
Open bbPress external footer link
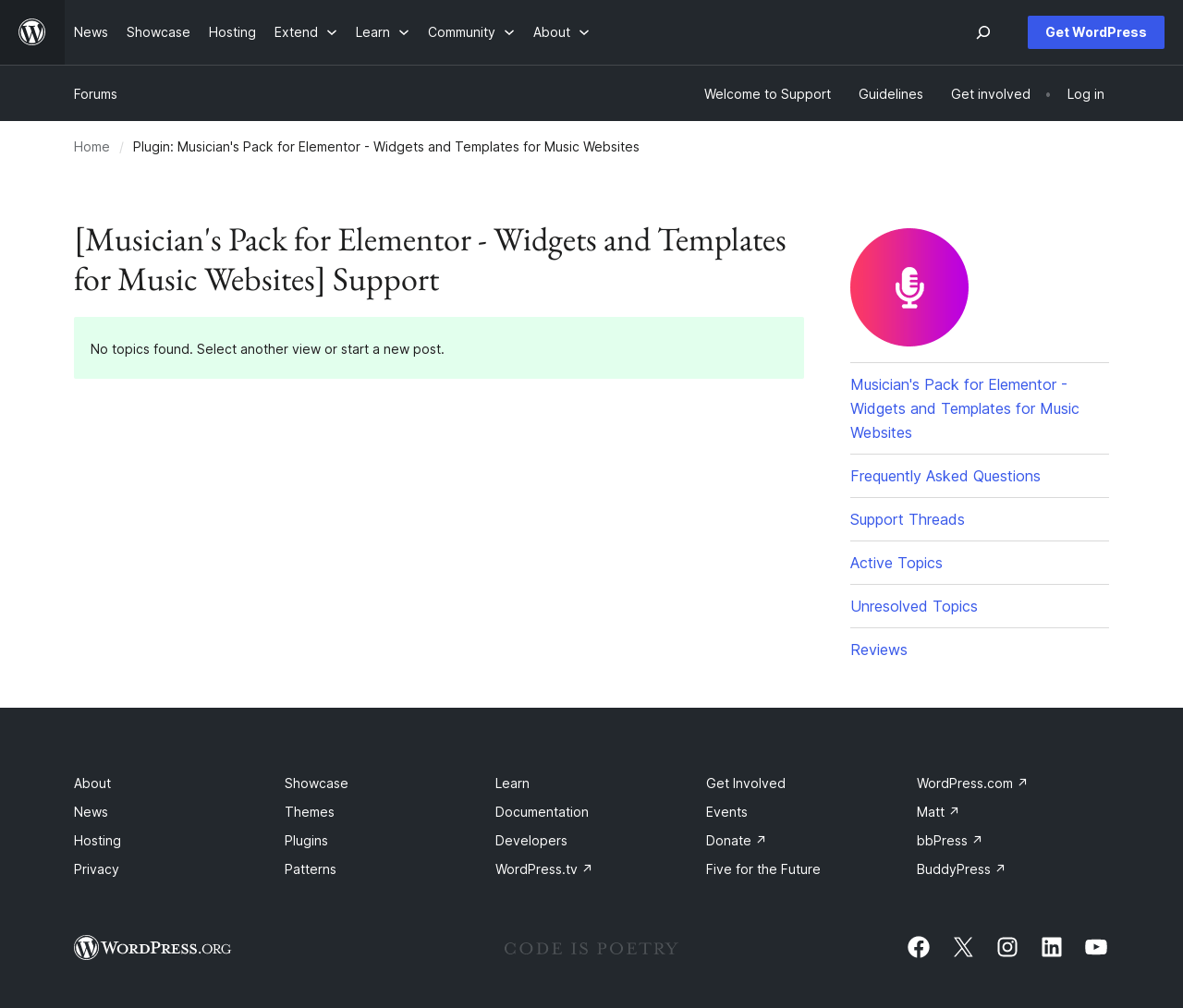[949, 841]
